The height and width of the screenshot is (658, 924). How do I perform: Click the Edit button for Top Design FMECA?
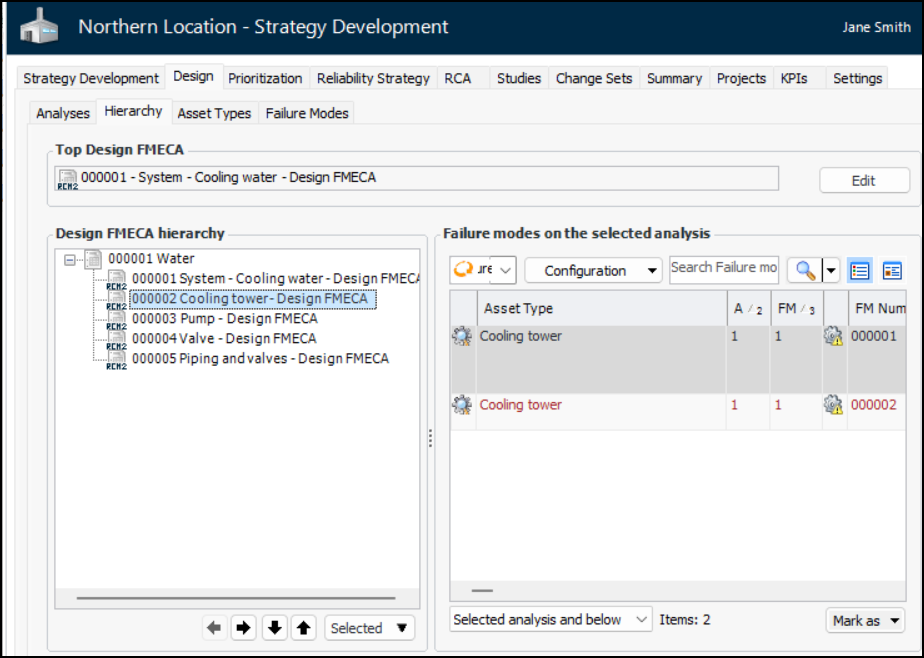coord(863,181)
